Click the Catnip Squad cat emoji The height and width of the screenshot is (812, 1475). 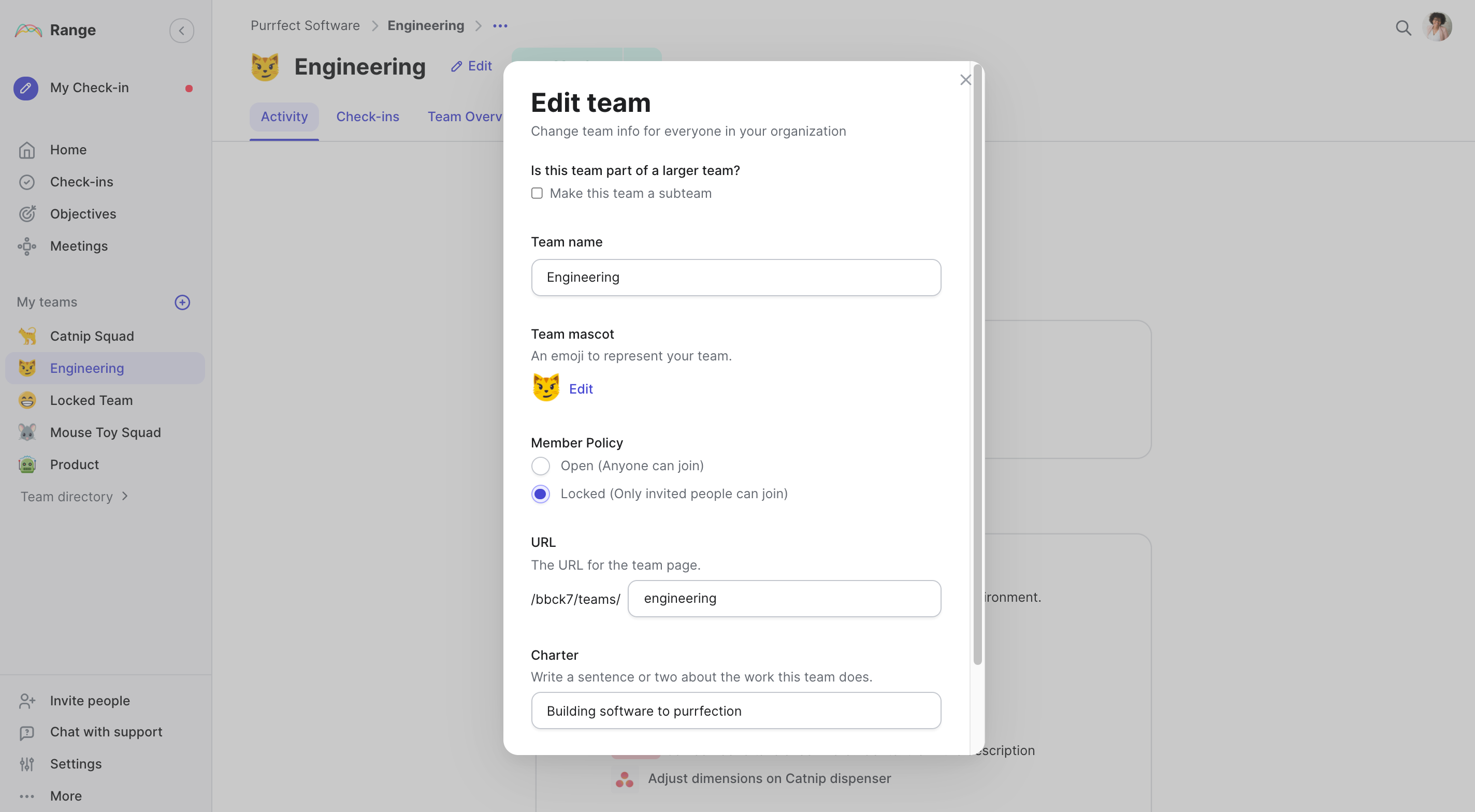point(27,336)
